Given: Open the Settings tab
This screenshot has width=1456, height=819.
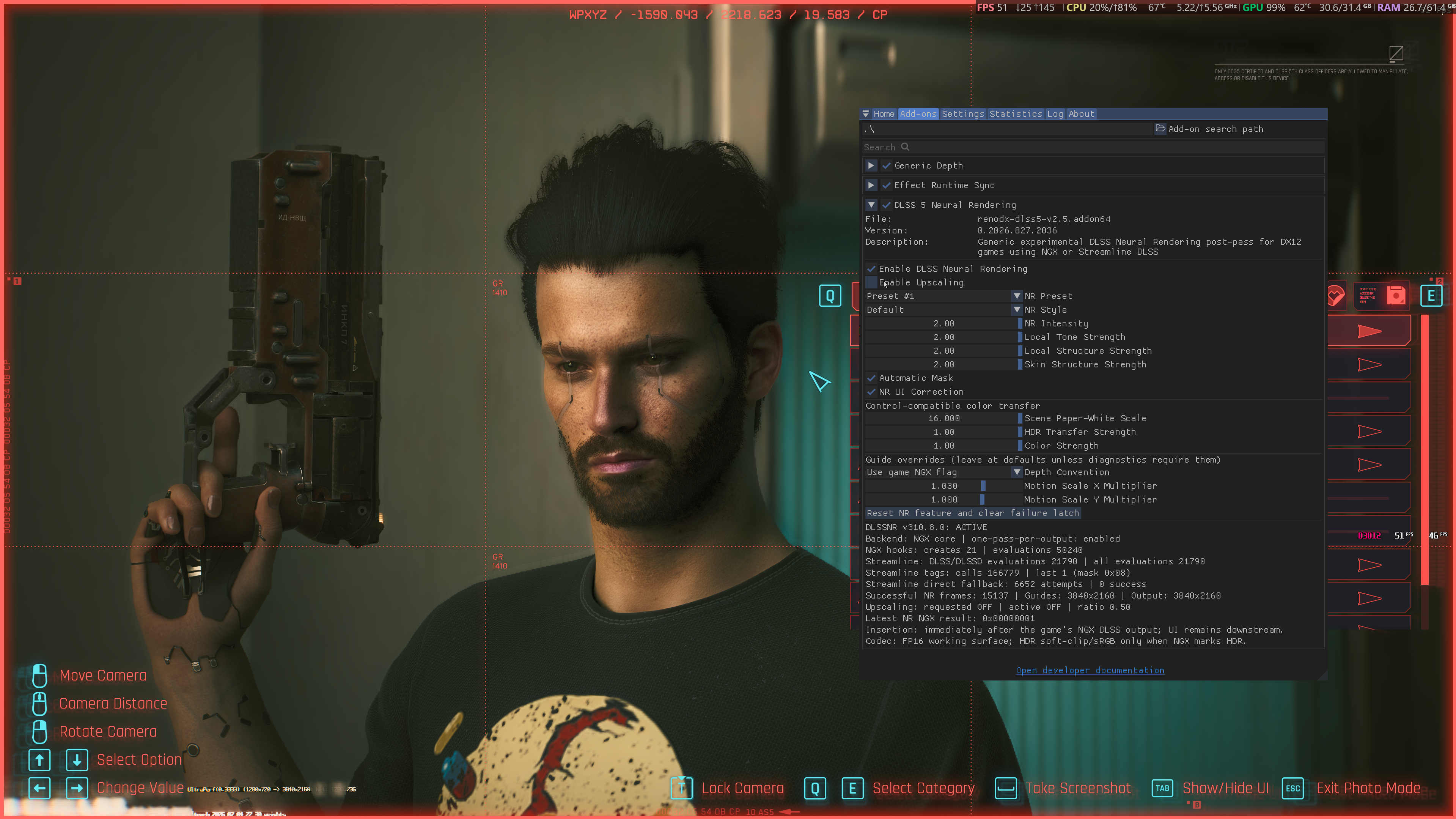Looking at the screenshot, I should (962, 114).
